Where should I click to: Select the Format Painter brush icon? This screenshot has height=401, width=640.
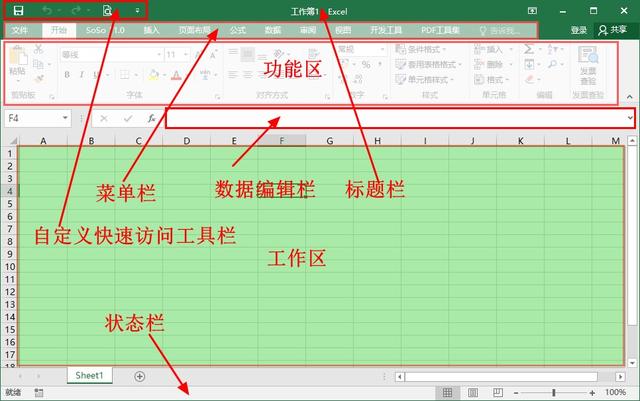point(39,79)
